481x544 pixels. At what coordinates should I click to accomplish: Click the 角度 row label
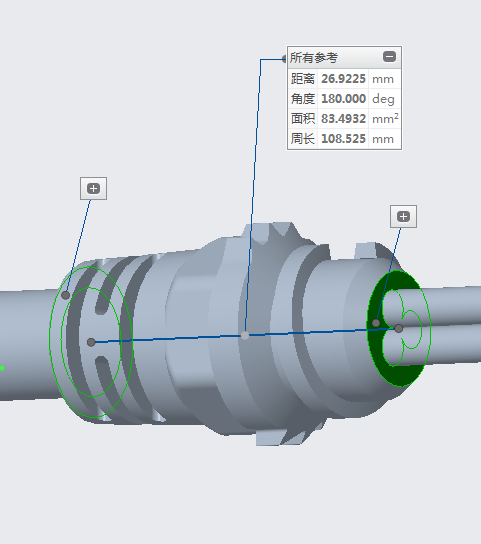tap(303, 99)
